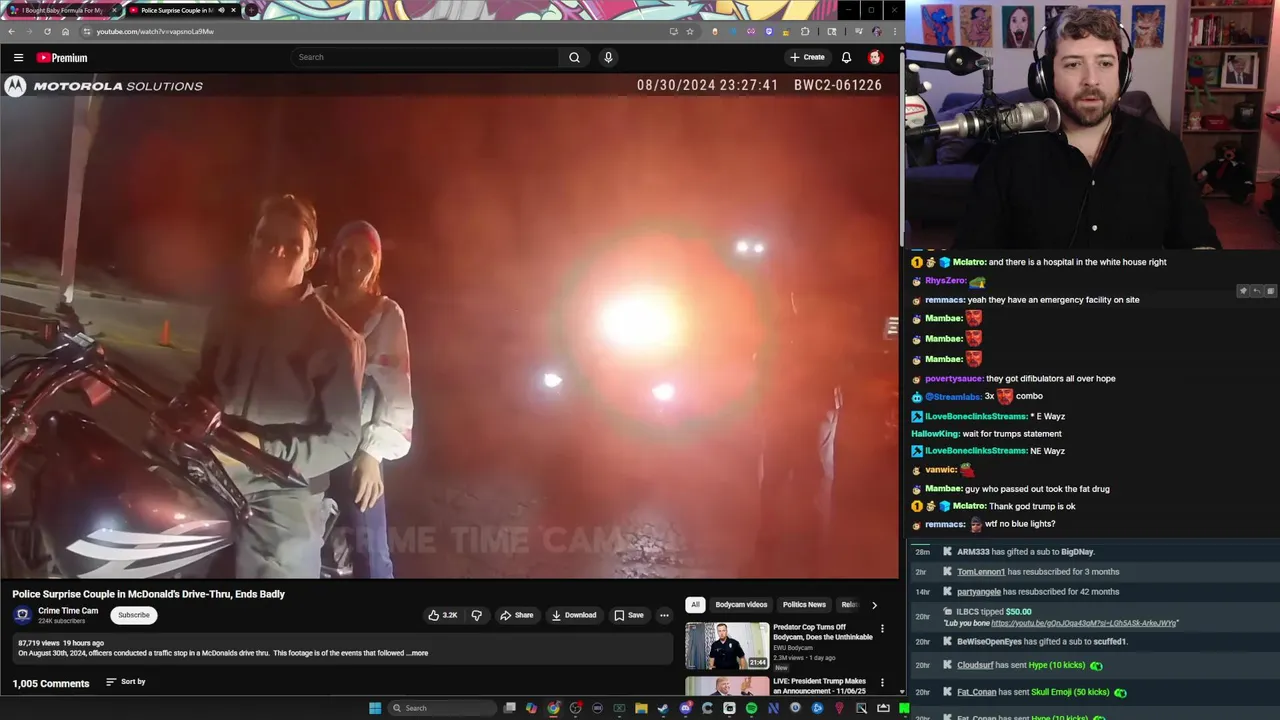This screenshot has width=1280, height=720.
Task: Click ARM333 gifted sub event entry
Action: [1026, 552]
